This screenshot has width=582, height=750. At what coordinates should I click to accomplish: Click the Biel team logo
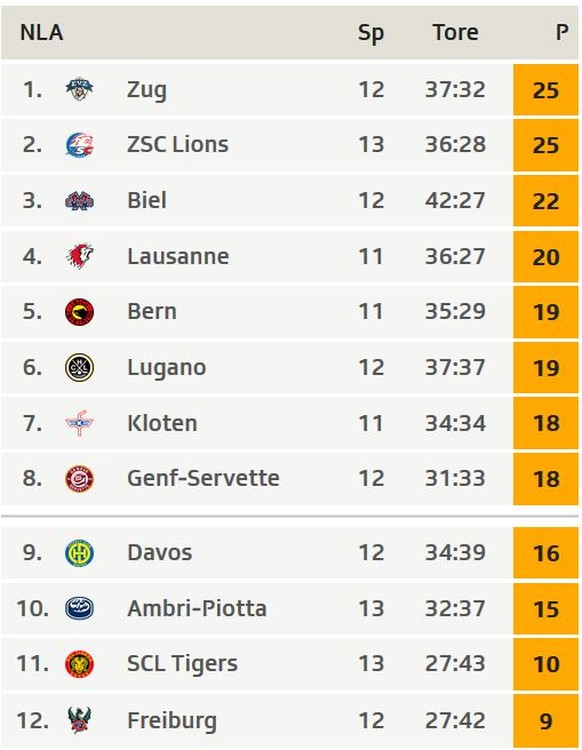(79, 200)
